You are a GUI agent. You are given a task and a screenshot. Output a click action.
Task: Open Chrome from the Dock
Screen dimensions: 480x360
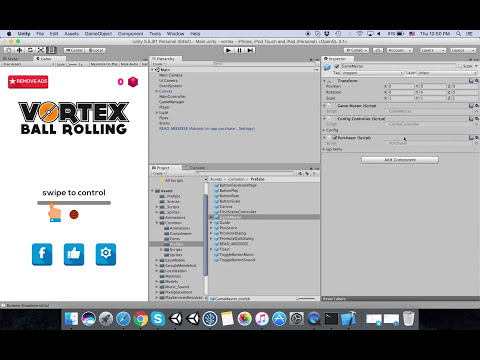pyautogui.click(x=140, y=319)
